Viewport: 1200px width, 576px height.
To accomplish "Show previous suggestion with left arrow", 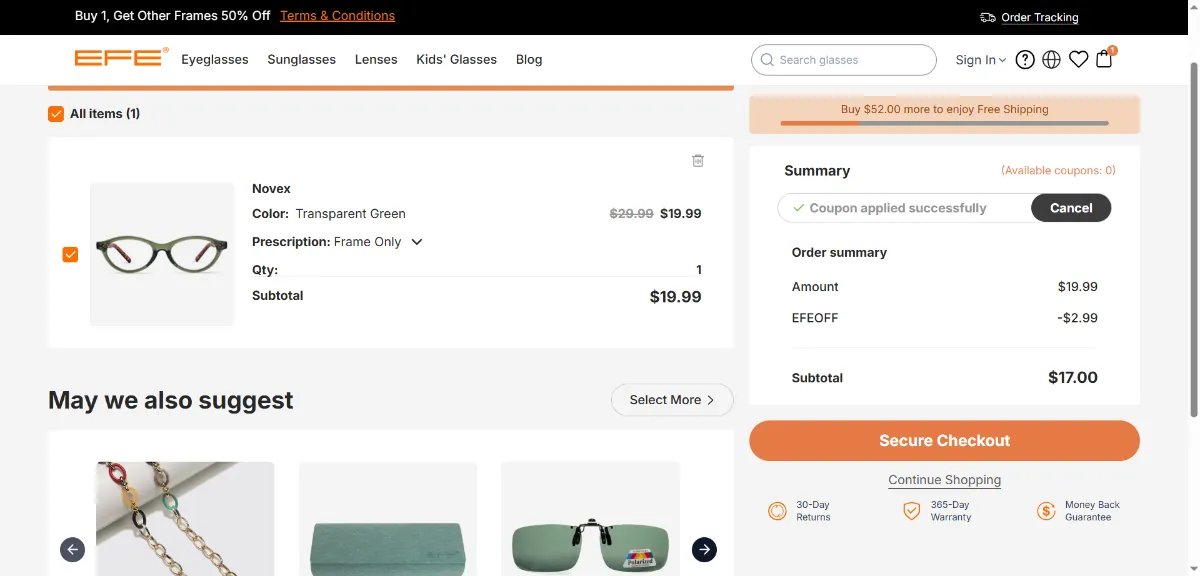I will pyautogui.click(x=72, y=549).
